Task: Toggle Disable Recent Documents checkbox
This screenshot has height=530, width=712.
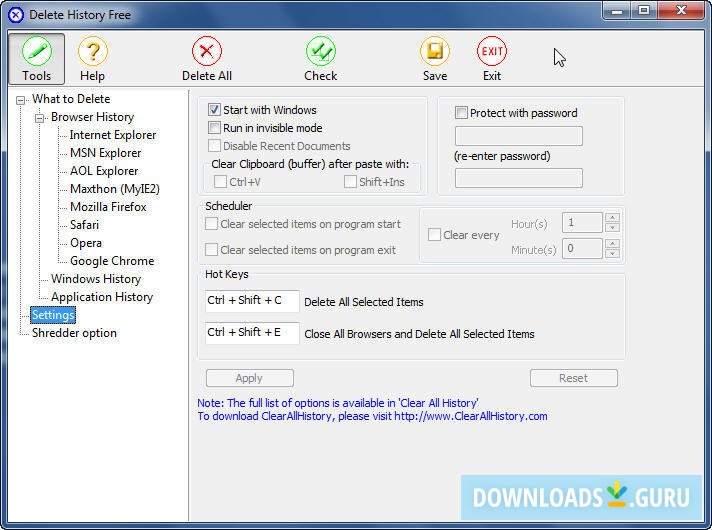Action: [214, 146]
